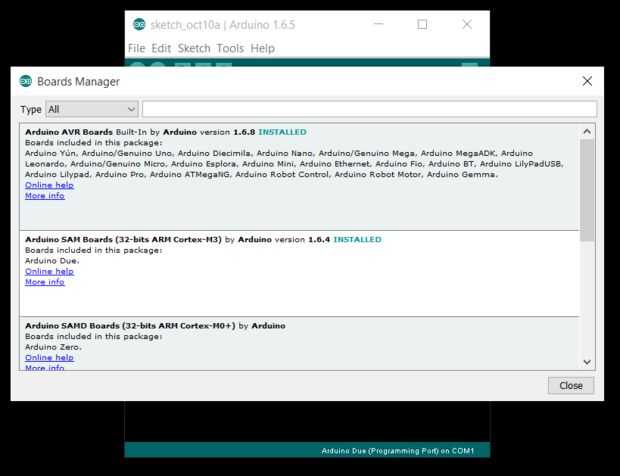Image resolution: width=620 pixels, height=476 pixels.
Task: Click Online help under Arduino AVR Boards
Action: point(49,185)
